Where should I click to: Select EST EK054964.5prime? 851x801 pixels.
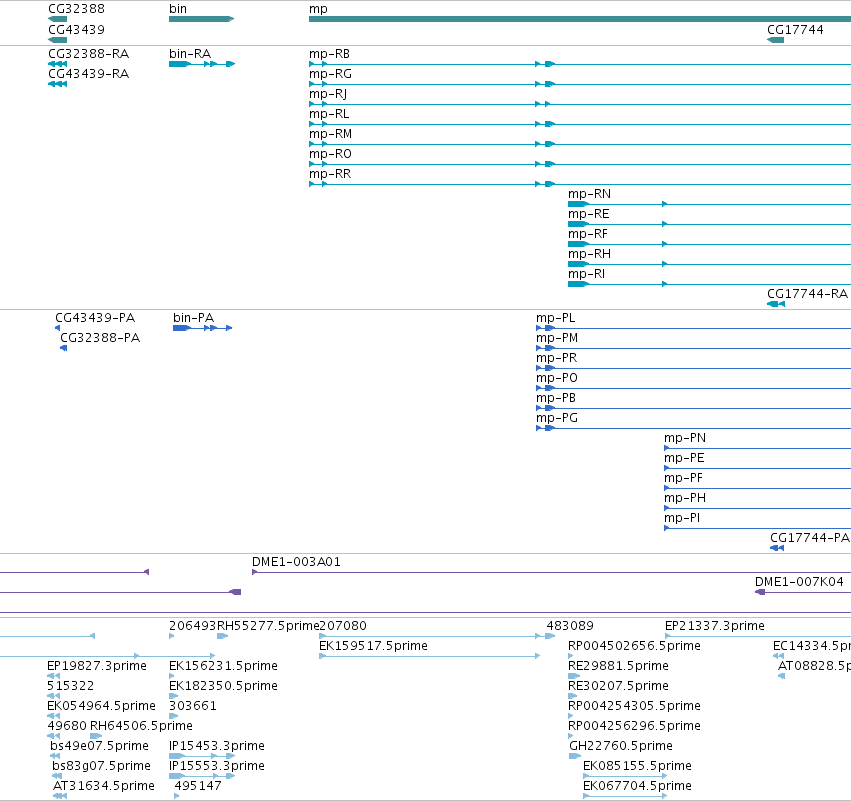[x=101, y=706]
